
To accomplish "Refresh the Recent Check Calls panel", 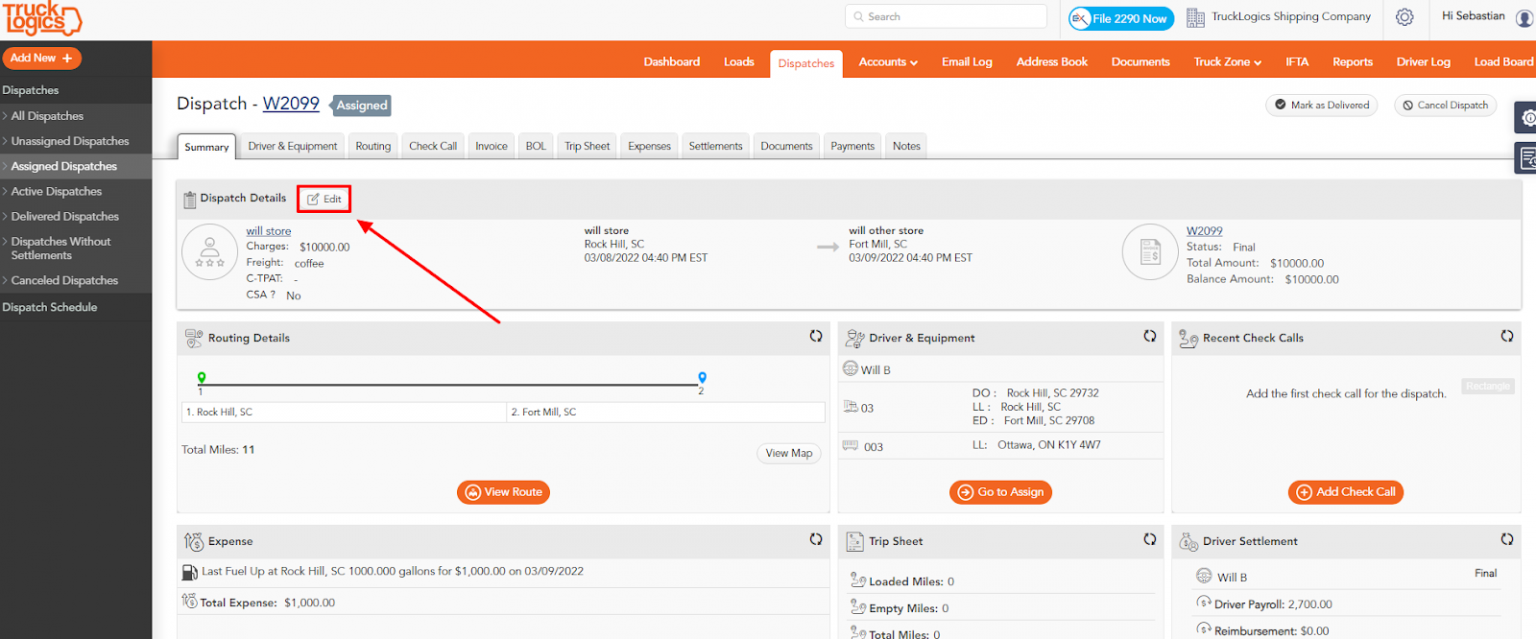I will click(x=1507, y=337).
